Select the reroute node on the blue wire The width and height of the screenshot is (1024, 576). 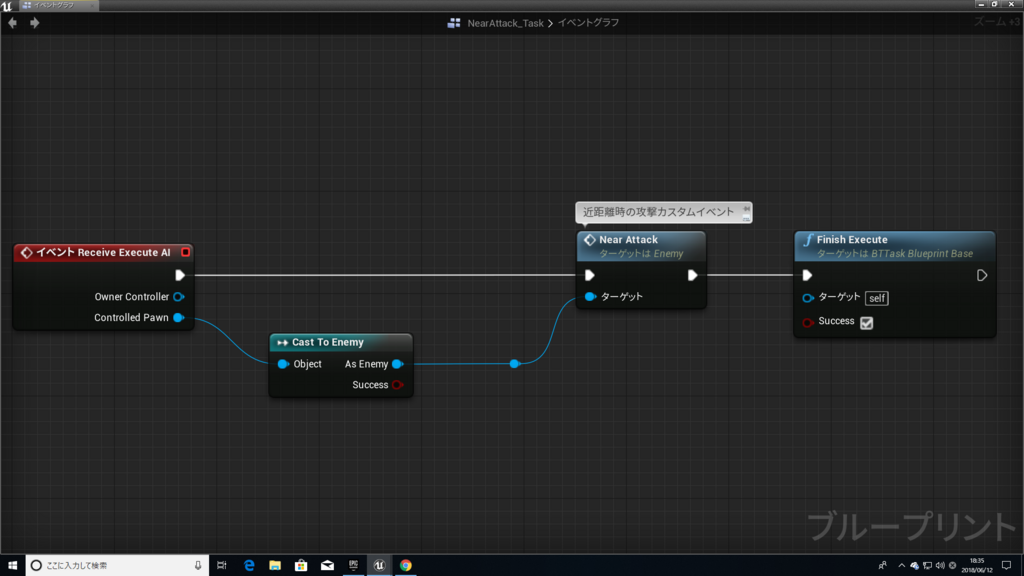515,364
